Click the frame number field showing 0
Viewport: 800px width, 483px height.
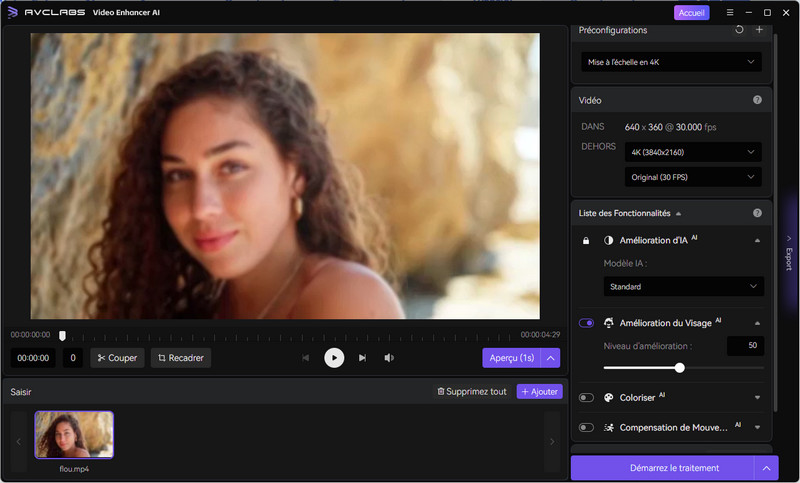pos(73,358)
